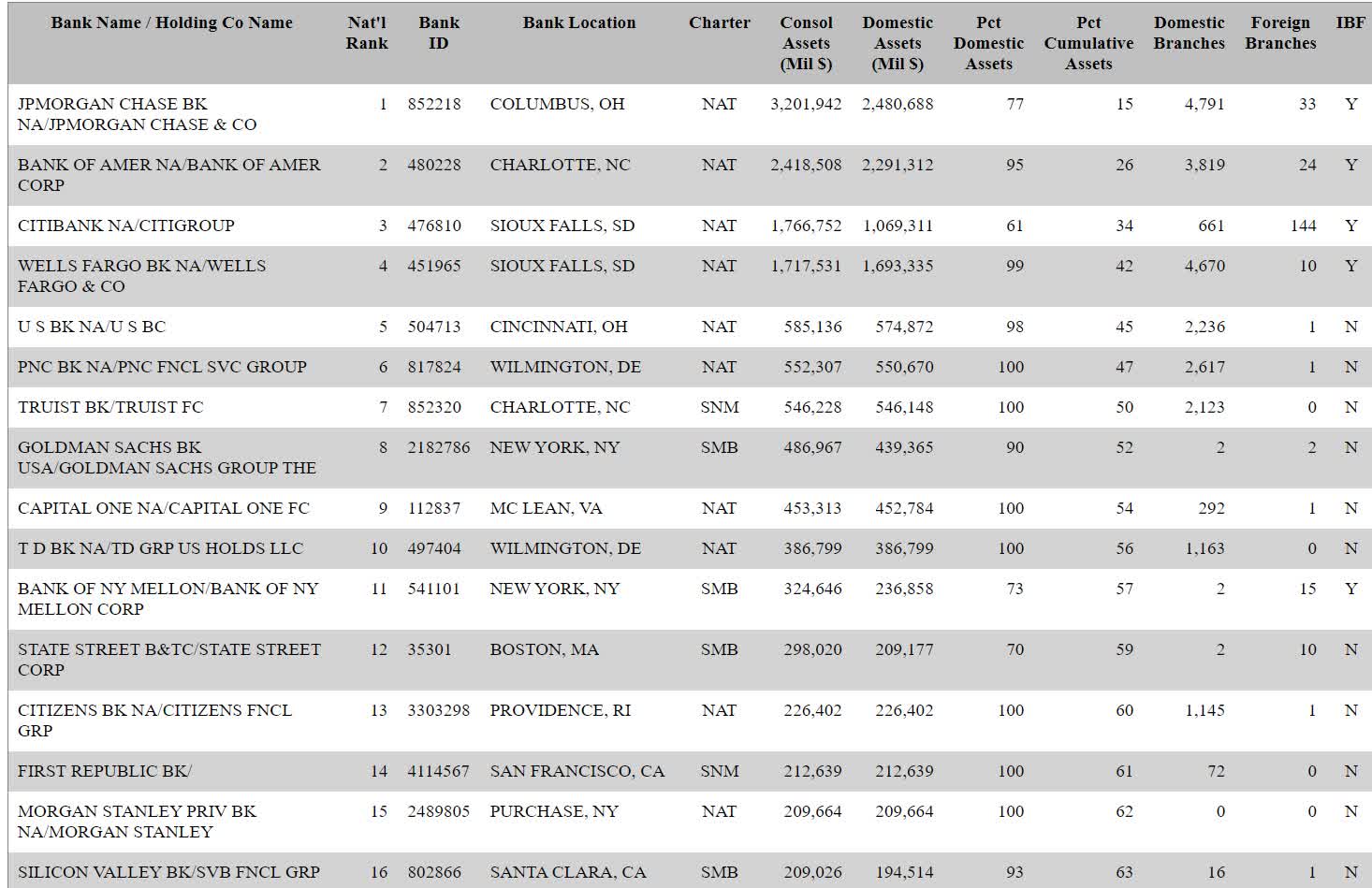
Task: Click bank ID 852218
Action: tap(434, 104)
